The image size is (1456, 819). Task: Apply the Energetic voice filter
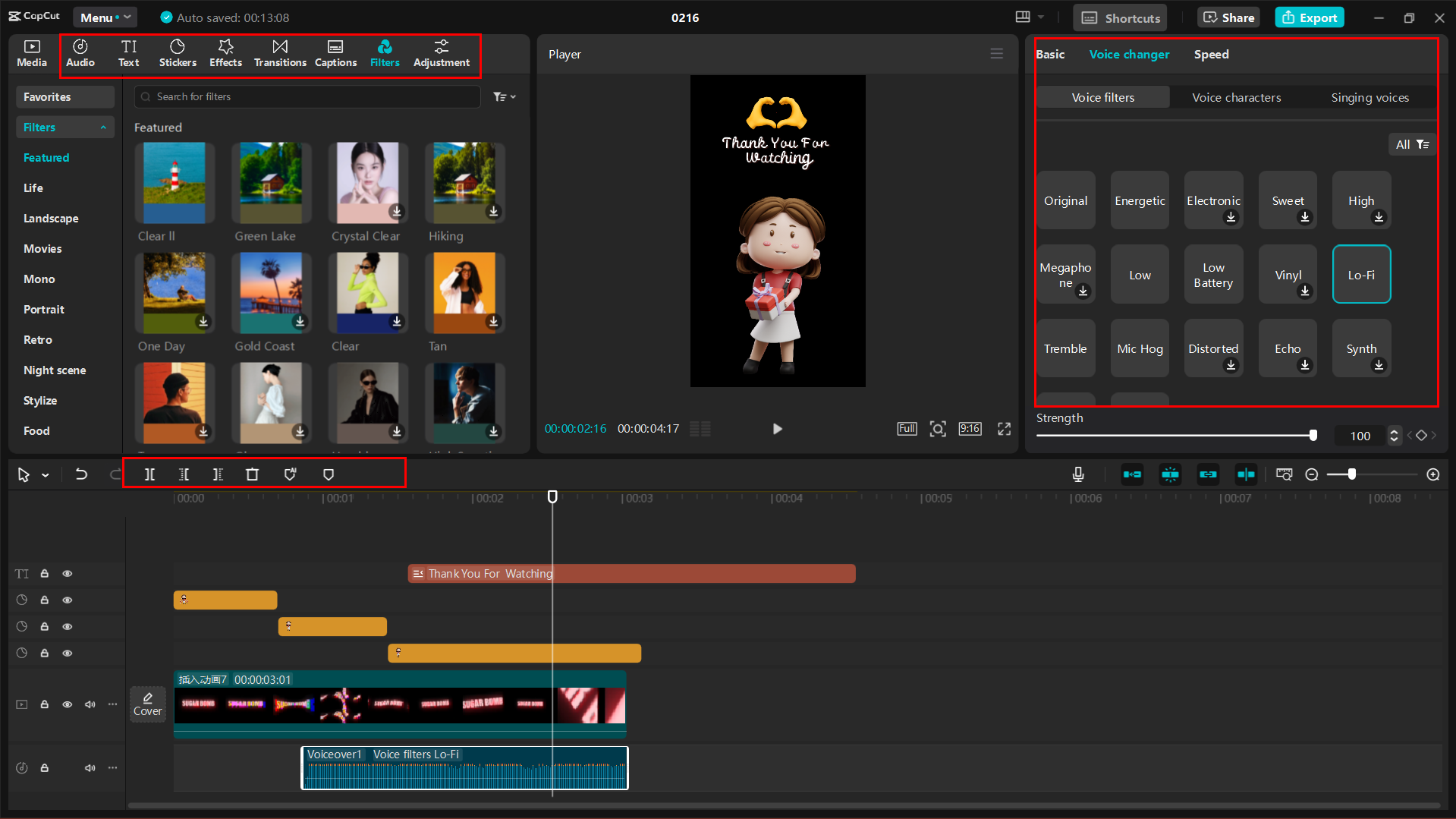(1139, 200)
